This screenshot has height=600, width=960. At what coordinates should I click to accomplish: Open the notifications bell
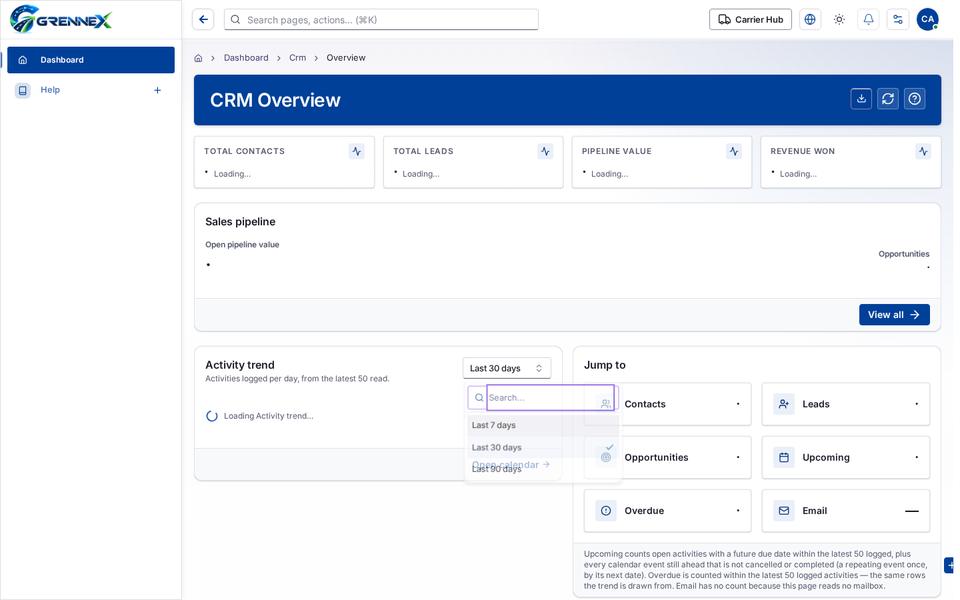pos(868,20)
